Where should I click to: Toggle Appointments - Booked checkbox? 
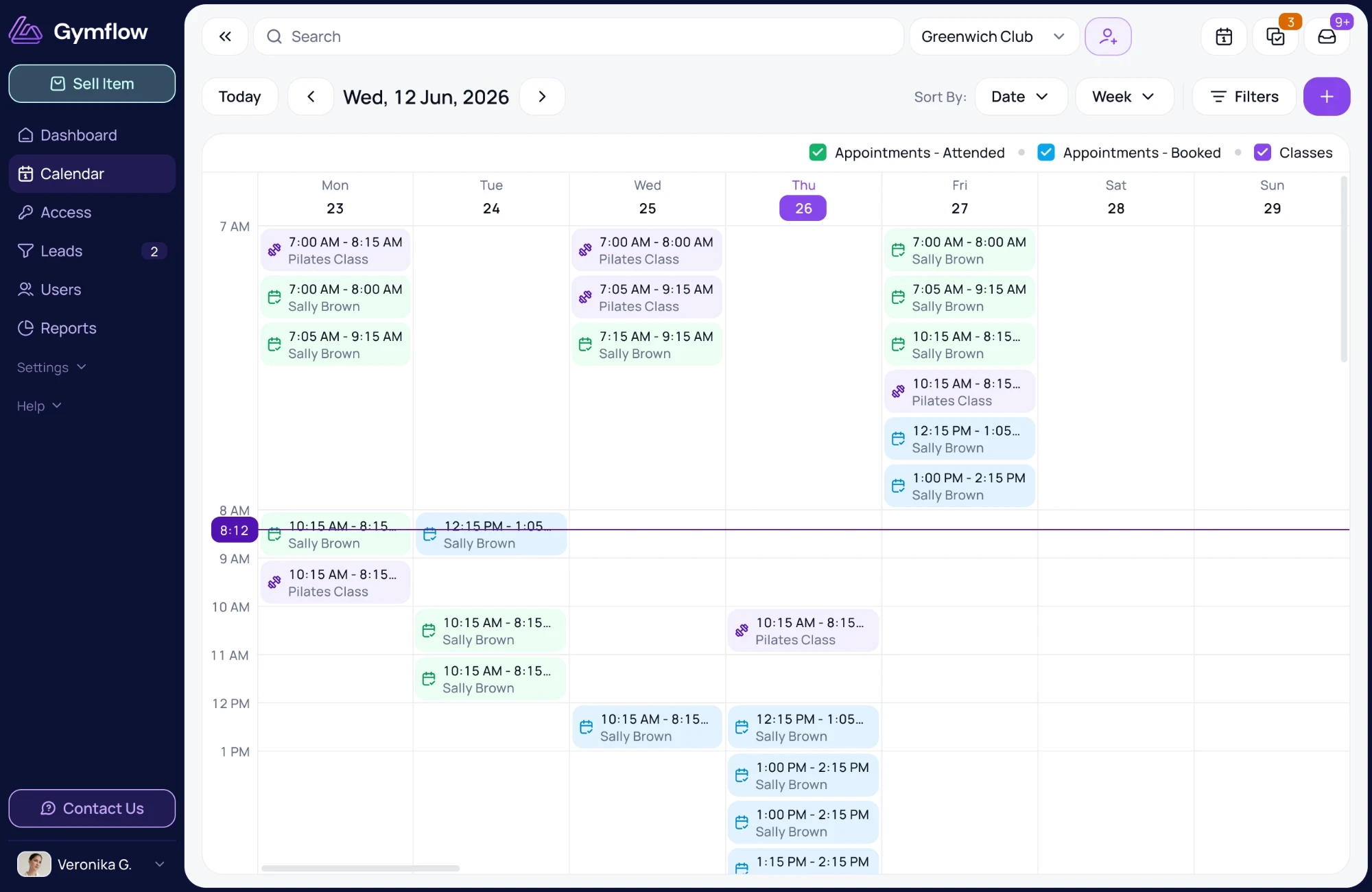(x=1046, y=152)
